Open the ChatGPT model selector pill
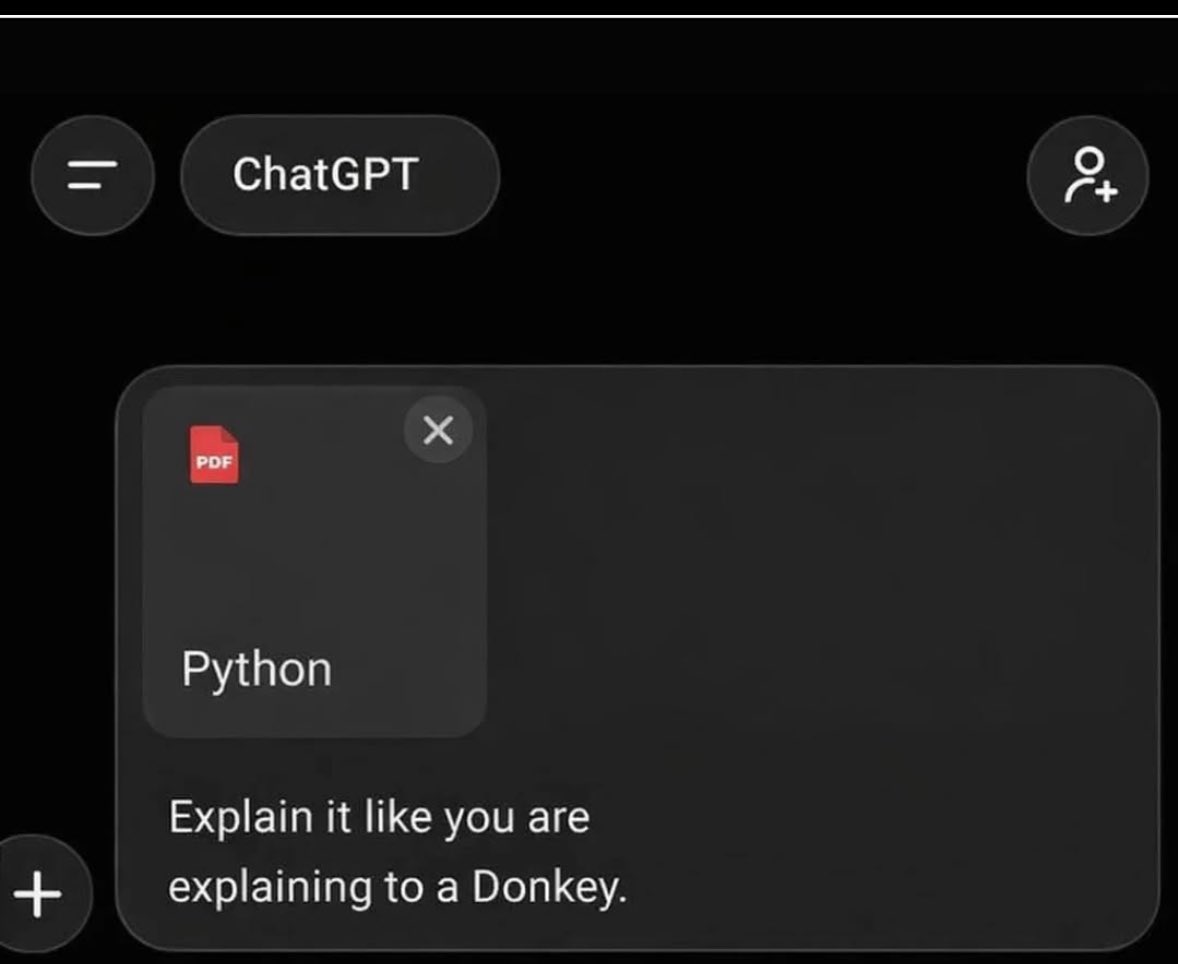 340,175
